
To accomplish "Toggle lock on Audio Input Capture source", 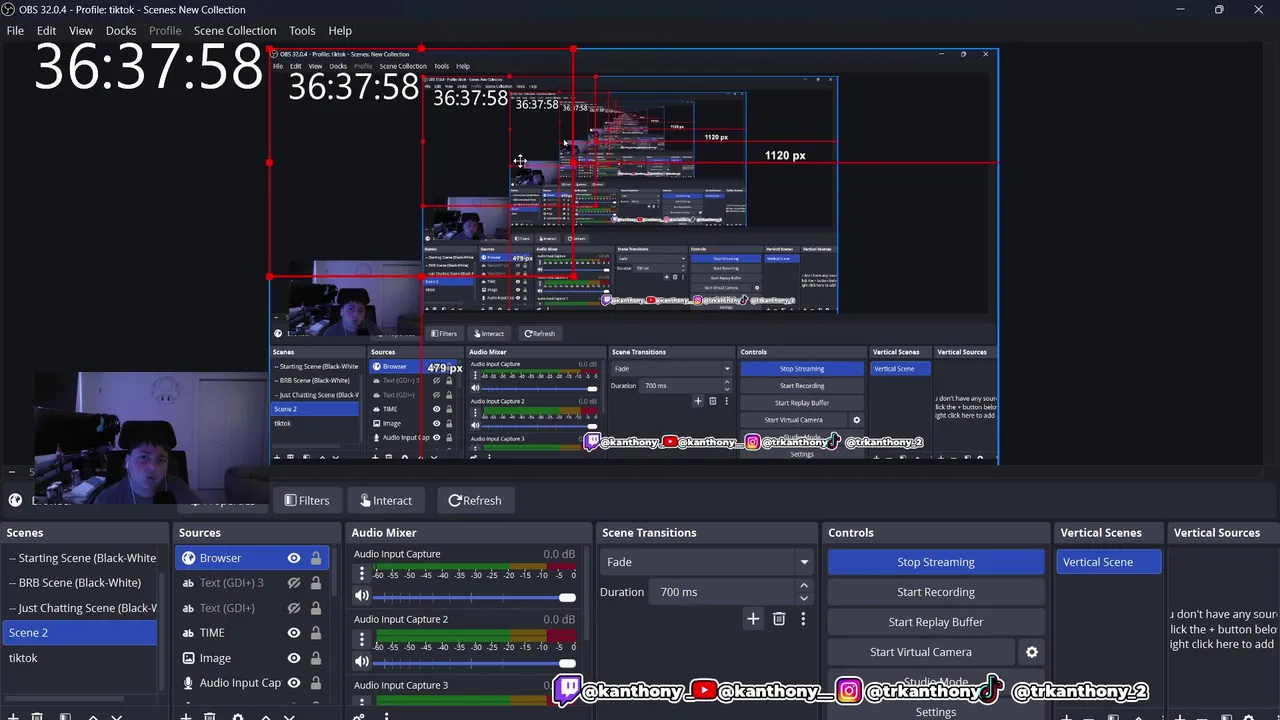I will [x=316, y=683].
